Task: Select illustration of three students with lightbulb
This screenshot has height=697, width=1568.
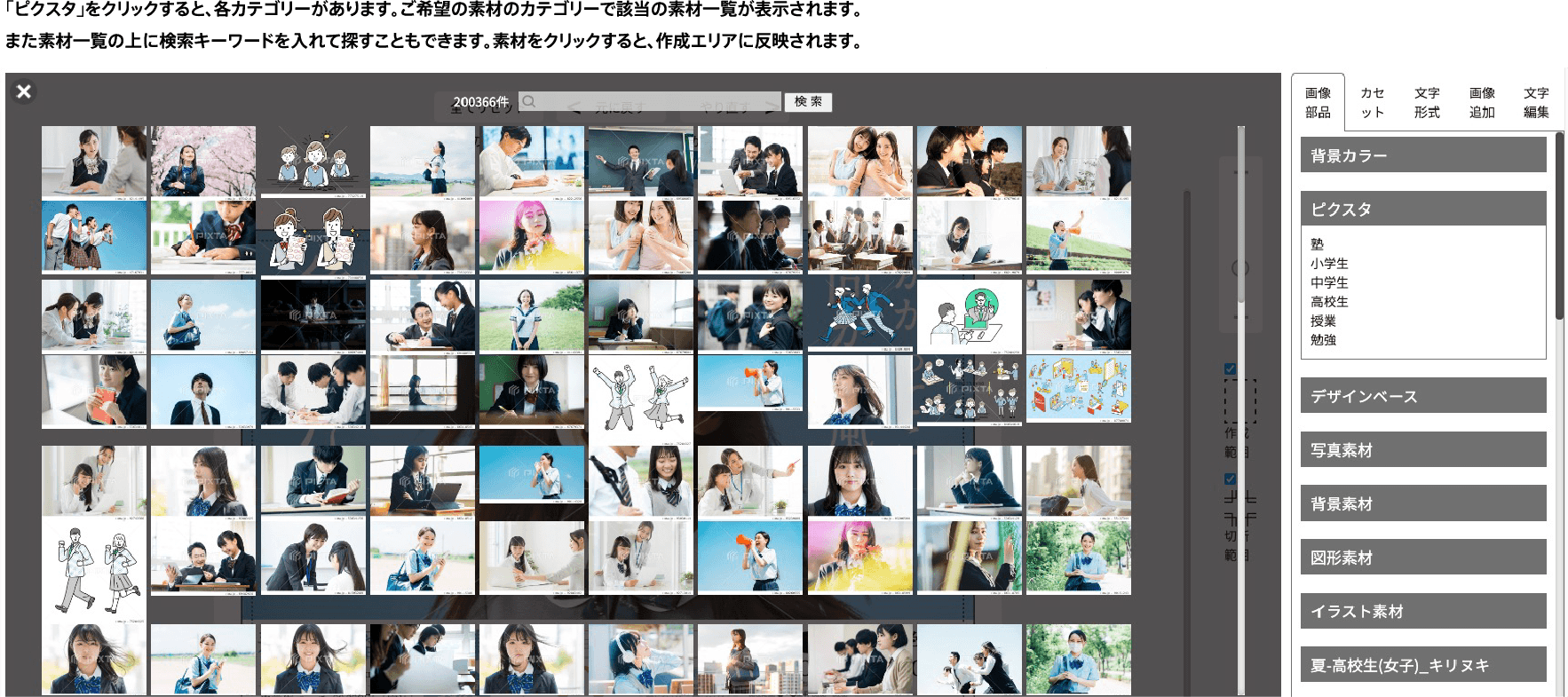Action: coord(313,161)
